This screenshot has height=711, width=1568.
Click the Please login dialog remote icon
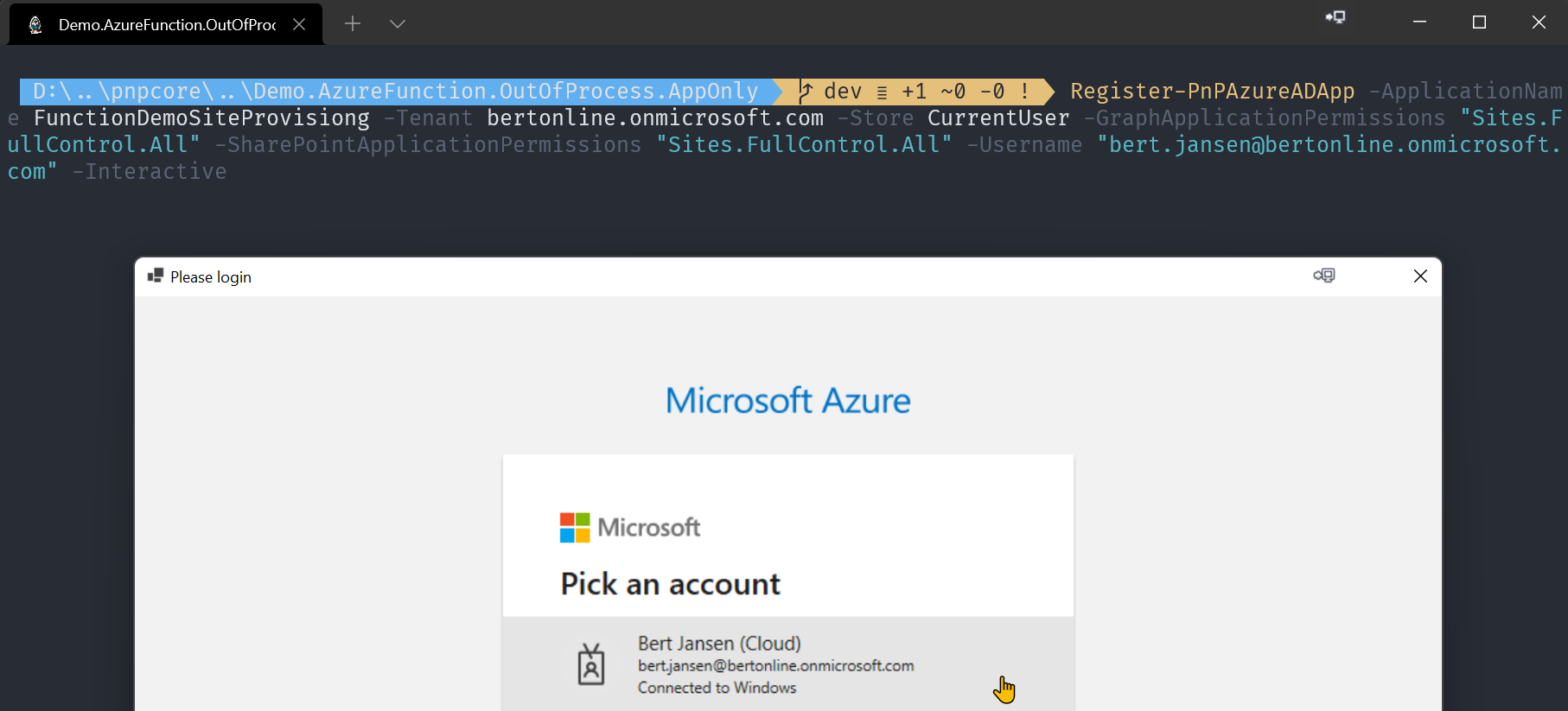click(1324, 276)
